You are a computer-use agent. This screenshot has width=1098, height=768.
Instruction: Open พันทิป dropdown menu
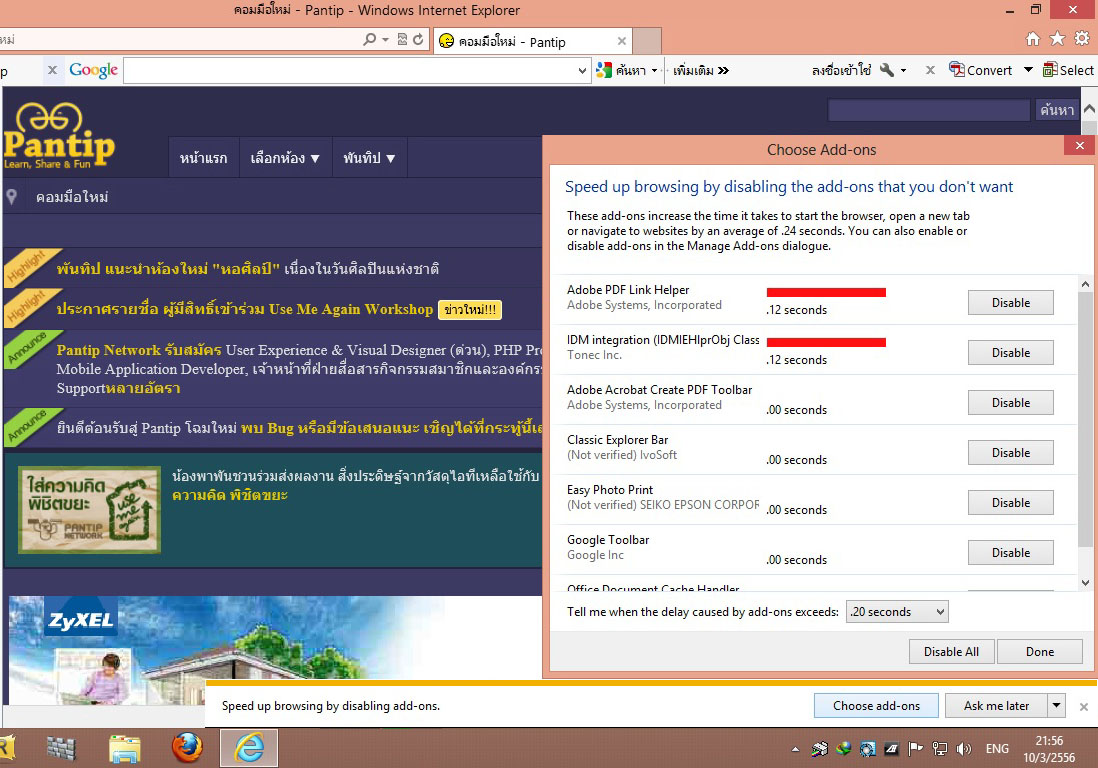369,158
